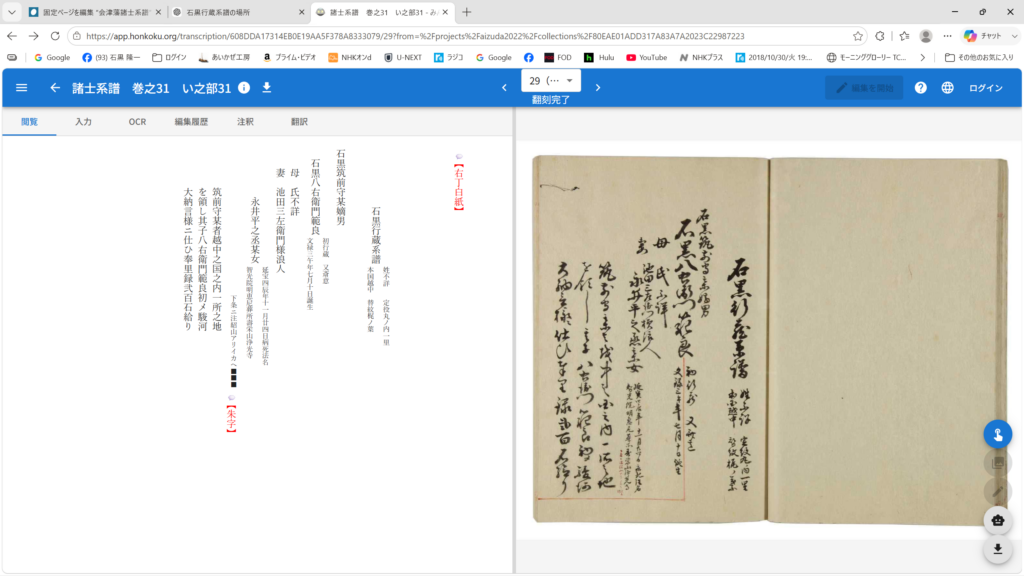Image resolution: width=1024 pixels, height=576 pixels.
Task: Open the ログイン bookmark folder
Action: click(x=169, y=57)
